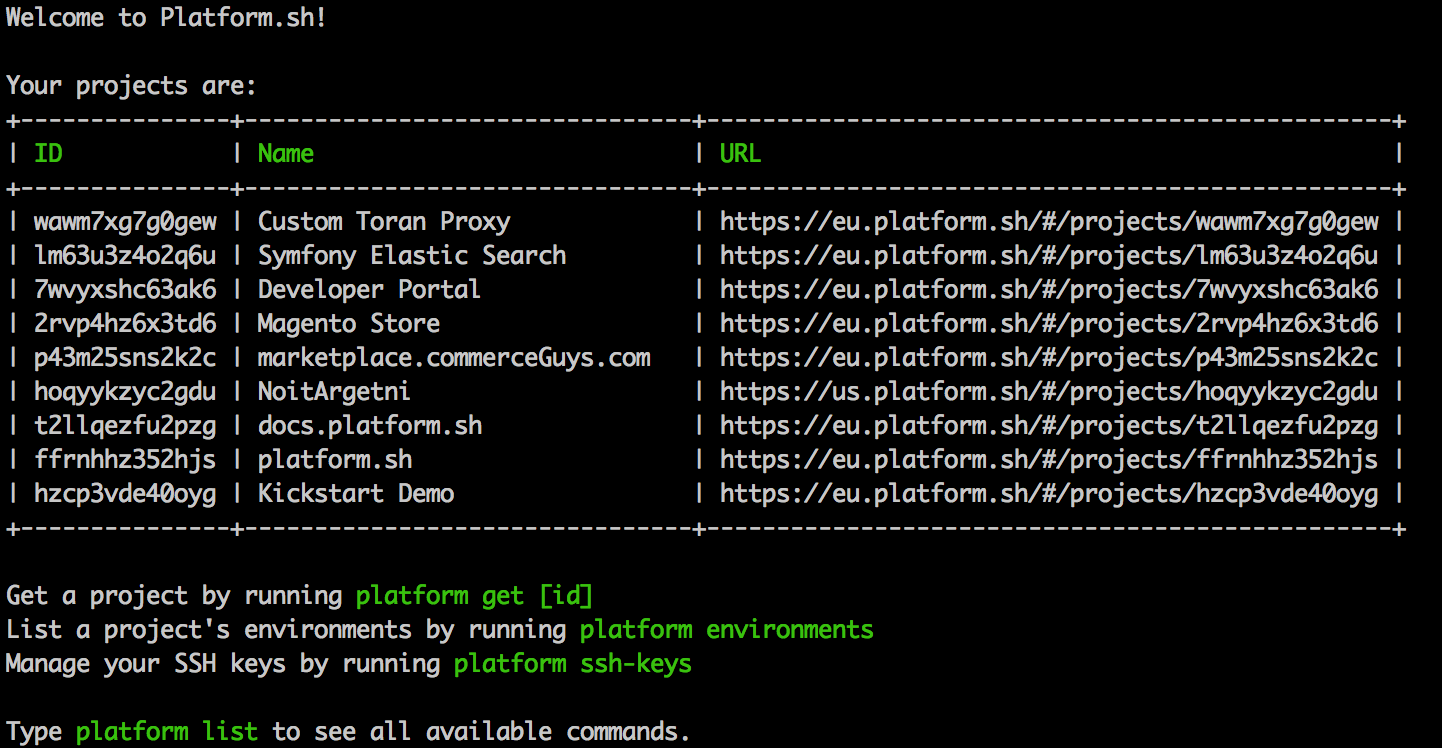
Task: Click the green URL column header
Action: coord(740,154)
